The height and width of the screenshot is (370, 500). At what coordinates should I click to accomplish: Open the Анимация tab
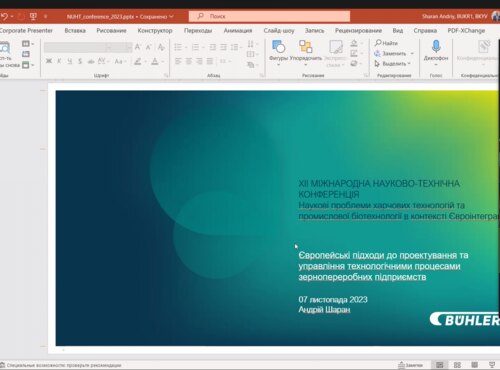coord(238,31)
